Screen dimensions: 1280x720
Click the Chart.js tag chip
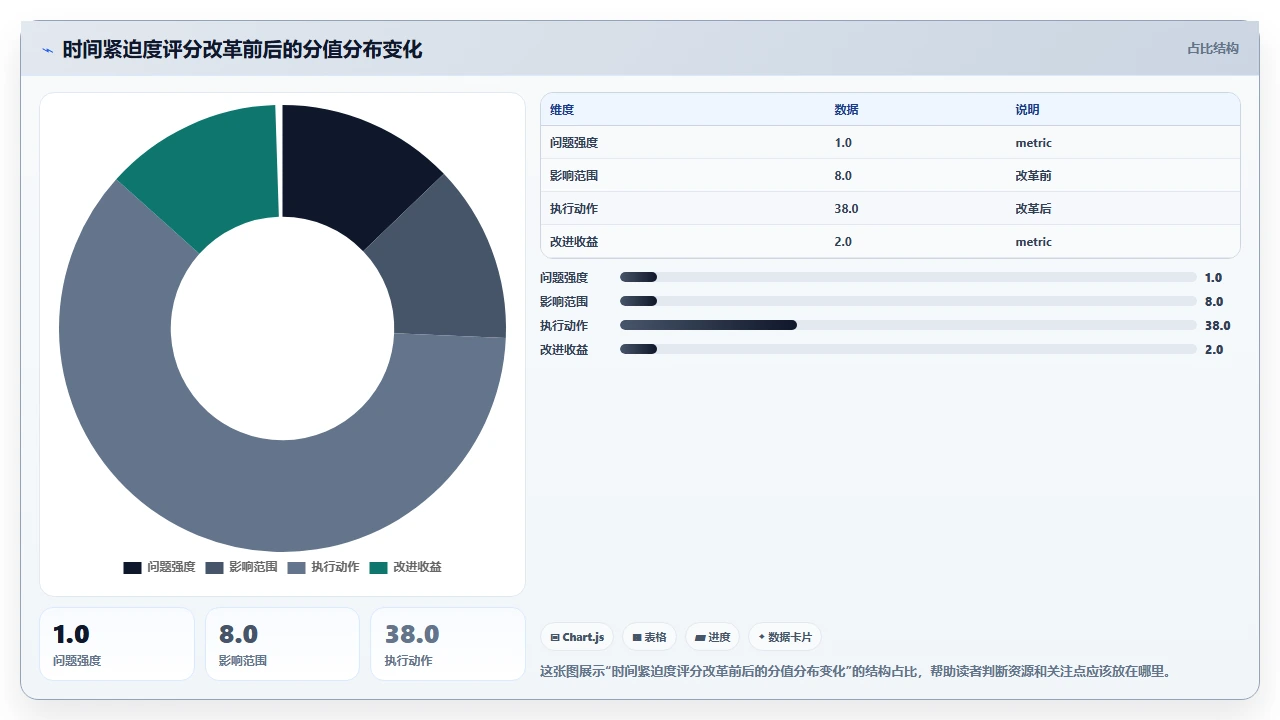[x=577, y=637]
